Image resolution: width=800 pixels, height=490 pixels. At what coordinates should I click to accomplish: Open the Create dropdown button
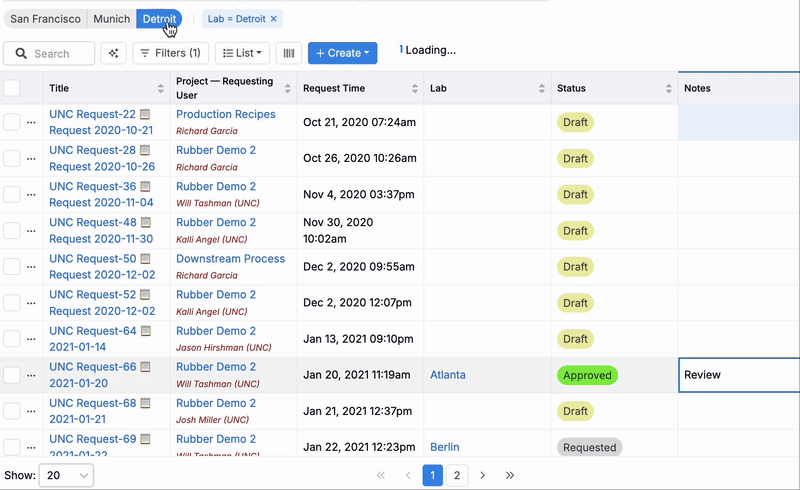[342, 53]
